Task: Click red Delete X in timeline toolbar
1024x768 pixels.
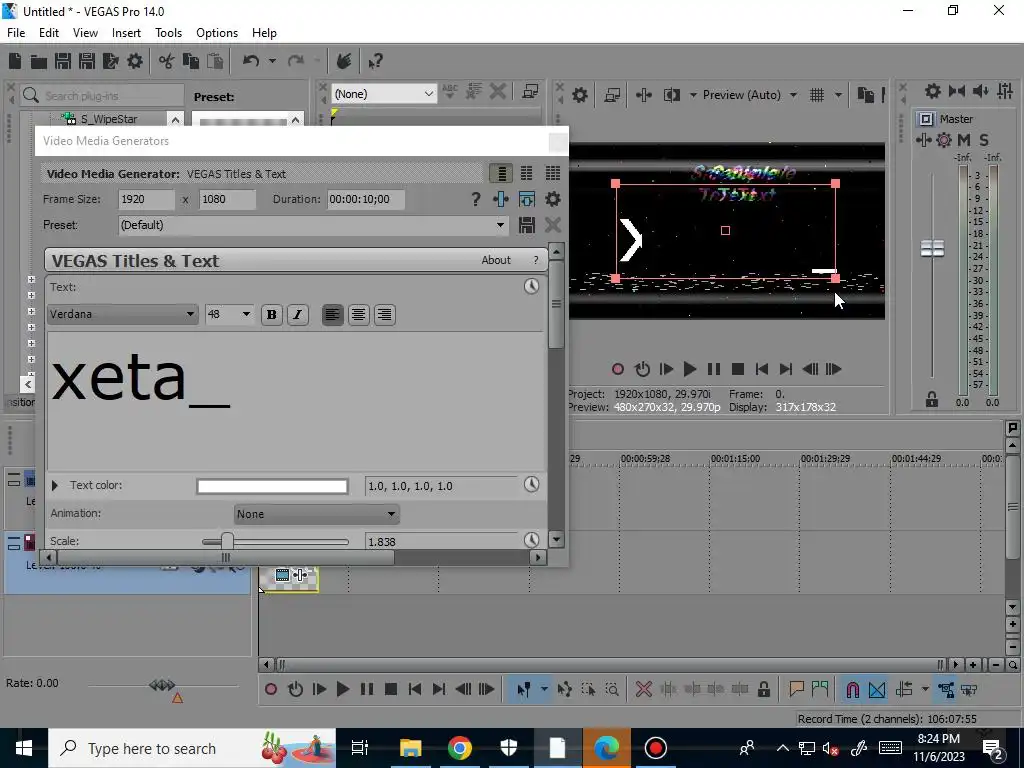Action: point(643,689)
